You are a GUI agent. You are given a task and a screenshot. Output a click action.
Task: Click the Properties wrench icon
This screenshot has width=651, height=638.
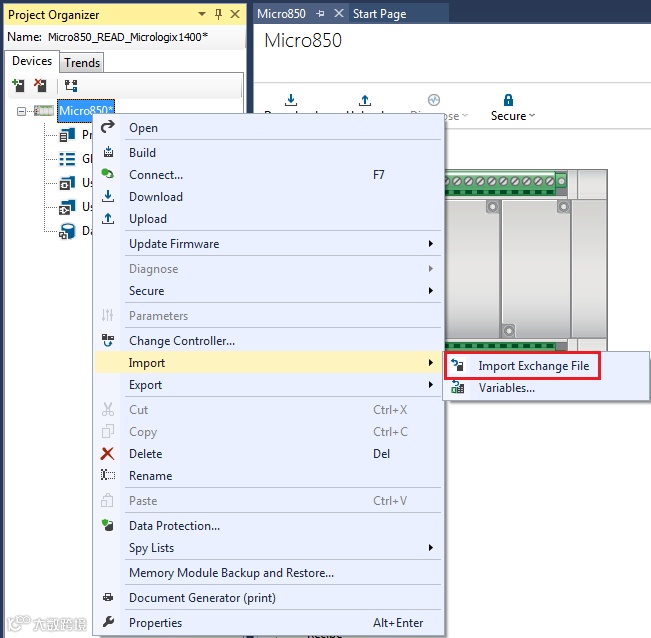coord(108,621)
